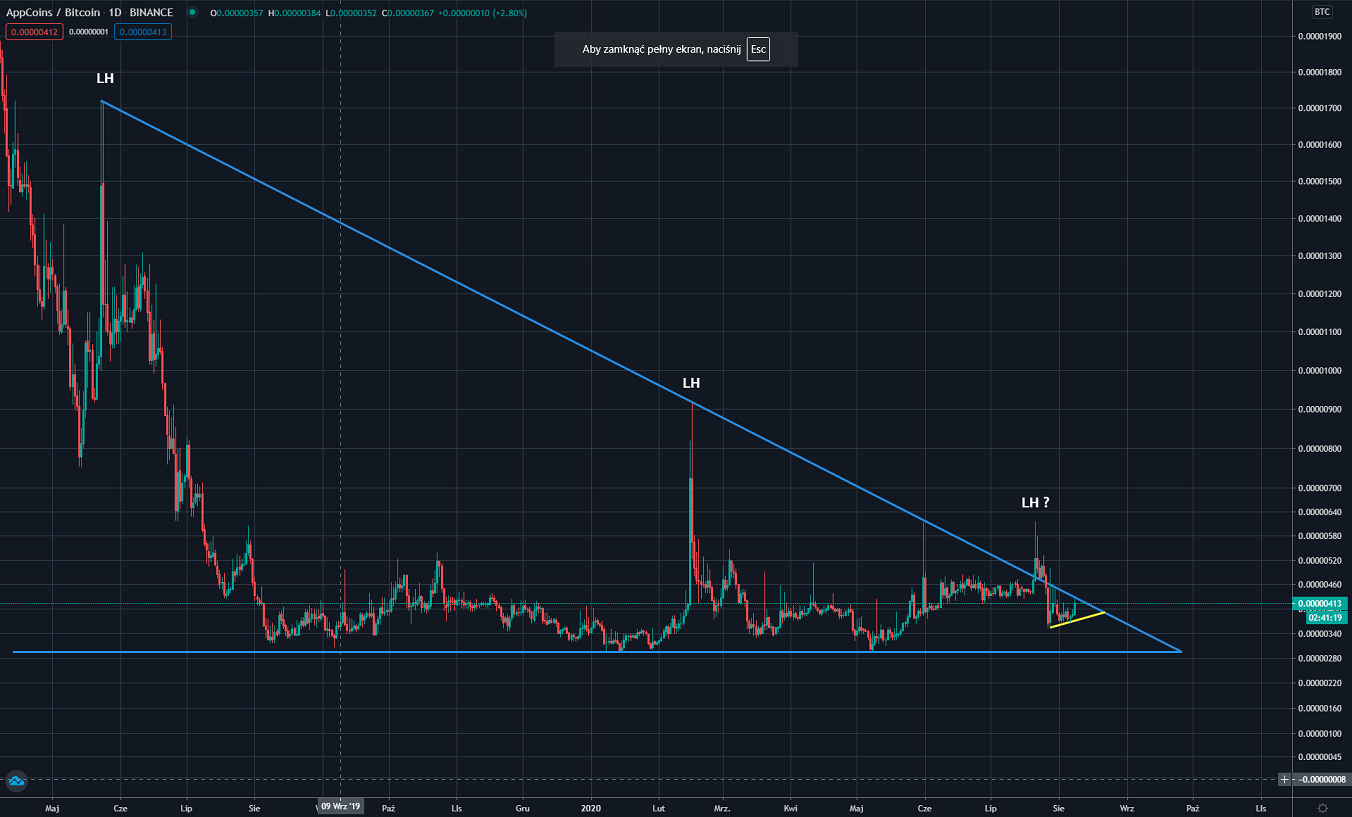Image resolution: width=1352 pixels, height=817 pixels.
Task: Click the LH label above the Lut 2020 peak
Action: click(x=691, y=383)
